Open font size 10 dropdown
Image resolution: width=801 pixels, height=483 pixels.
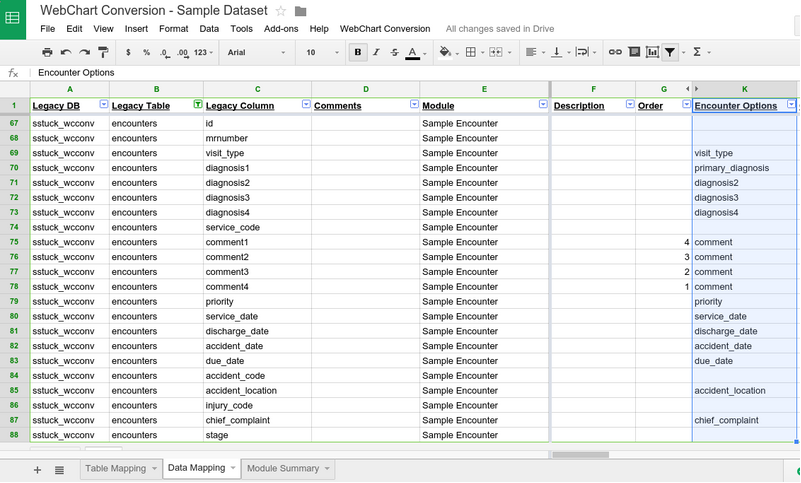320,52
